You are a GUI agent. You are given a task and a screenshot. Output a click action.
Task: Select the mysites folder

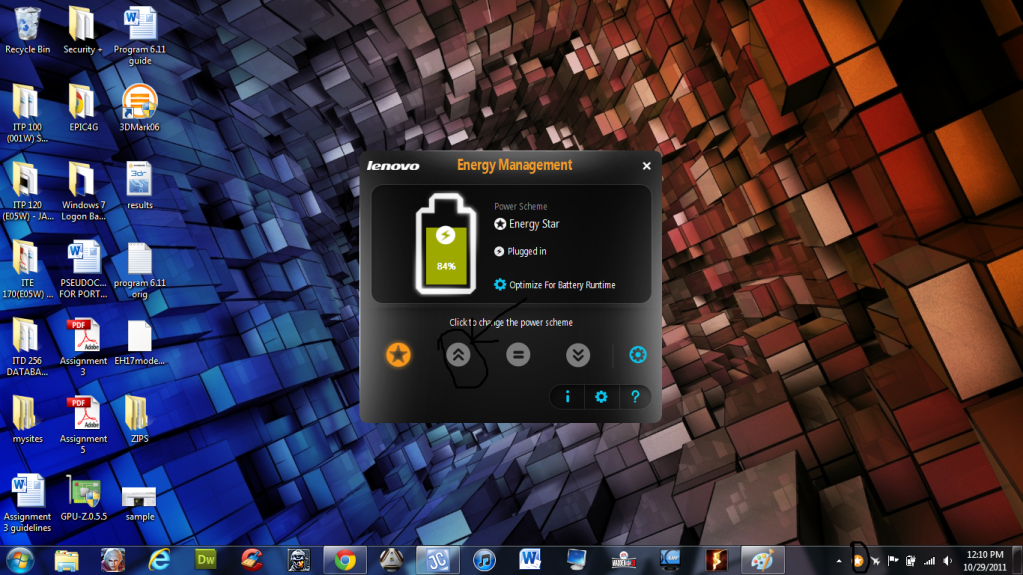point(27,419)
